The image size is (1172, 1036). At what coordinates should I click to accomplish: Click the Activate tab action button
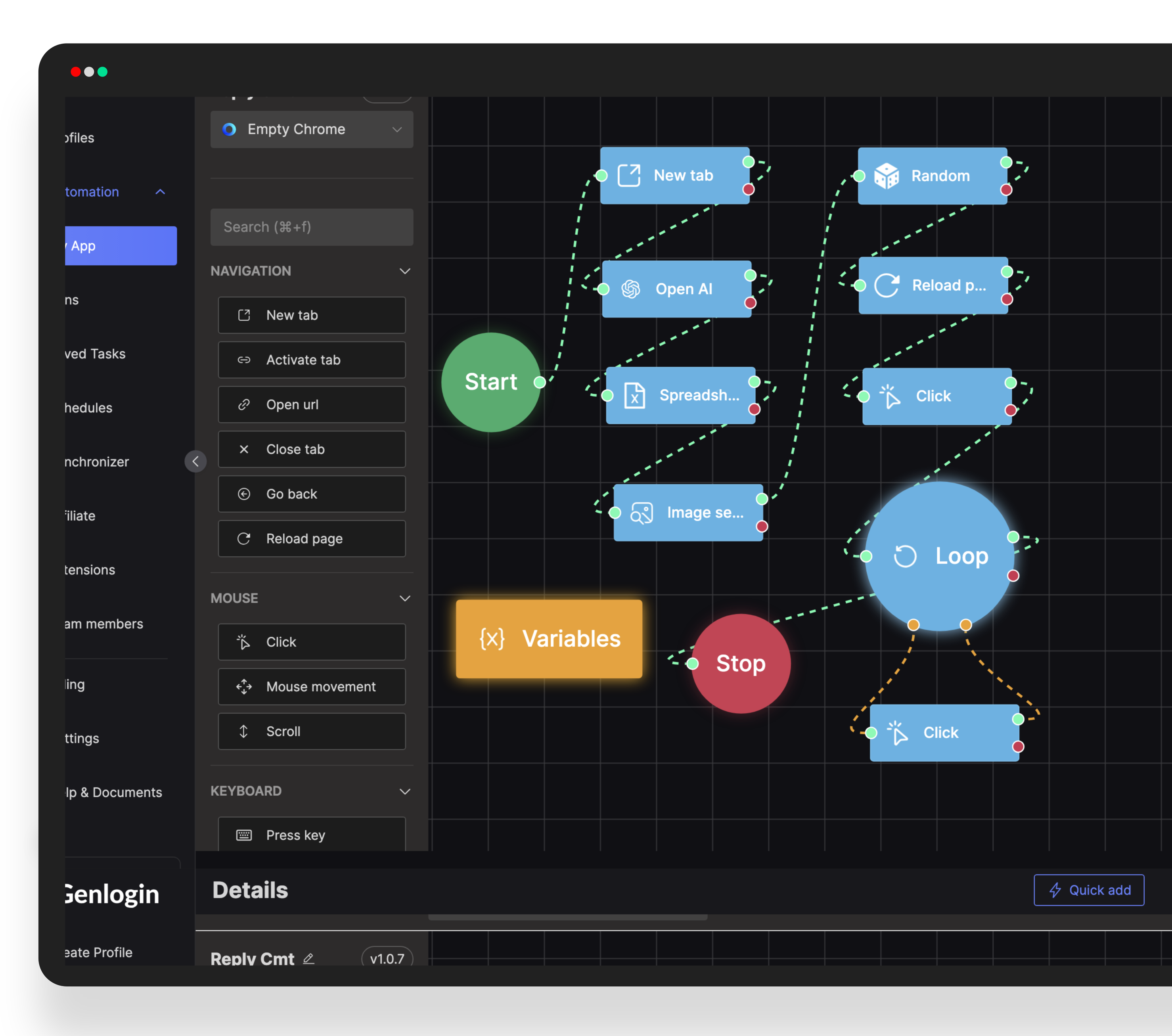[x=311, y=360]
